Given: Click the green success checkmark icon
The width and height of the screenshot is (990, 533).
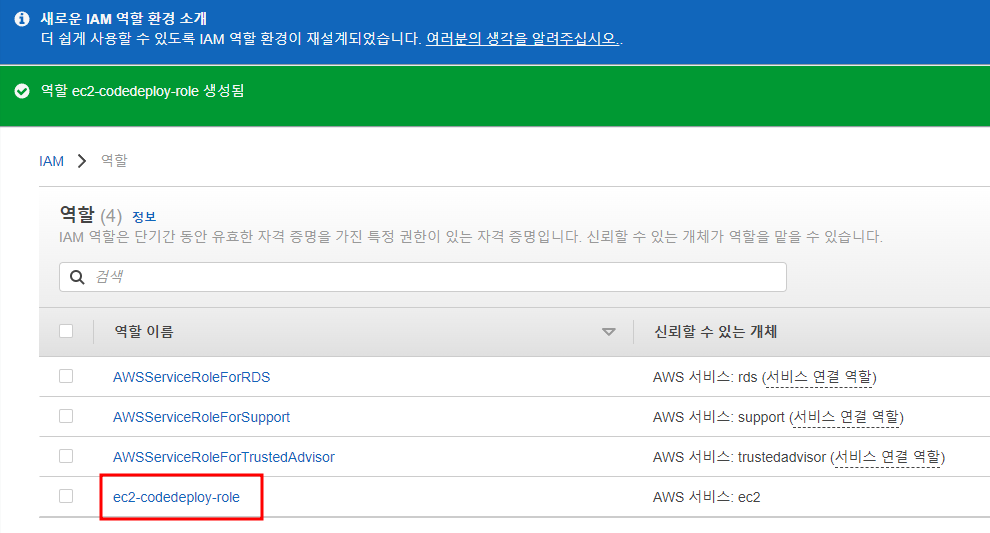Looking at the screenshot, I should pyautogui.click(x=22, y=91).
